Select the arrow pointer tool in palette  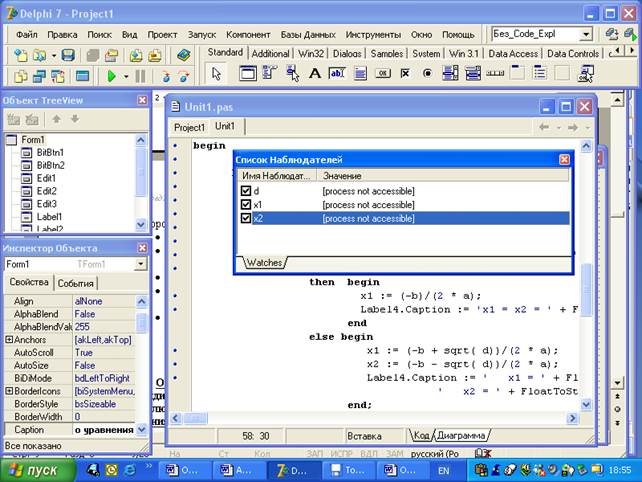pyautogui.click(x=218, y=74)
